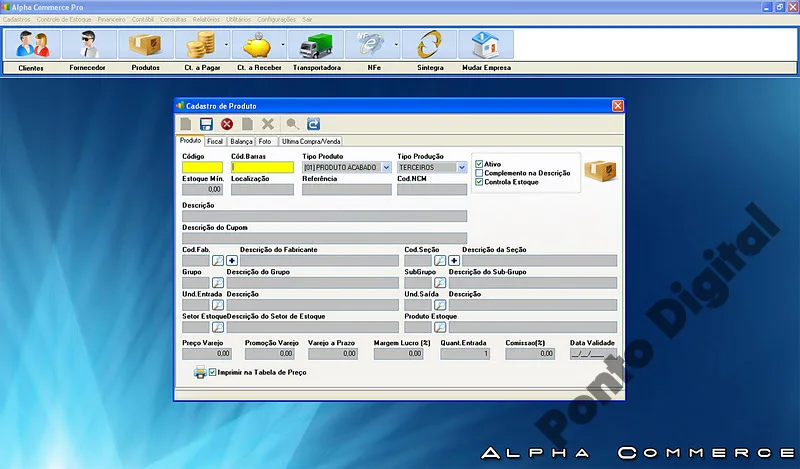Toggle Imprimir na Tabela de Preço checkbox
This screenshot has width=800, height=469.
pos(213,372)
